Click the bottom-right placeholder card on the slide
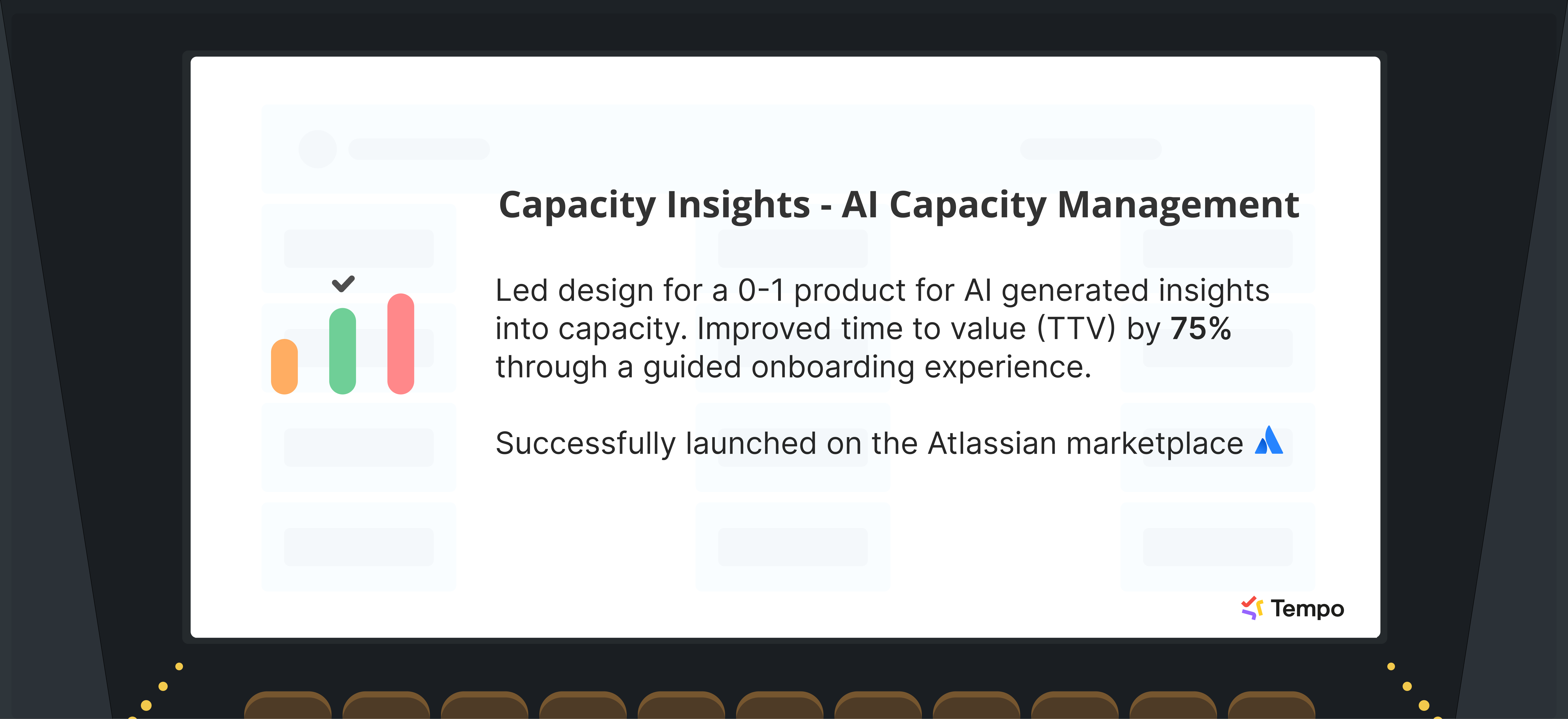 pos(1217,546)
